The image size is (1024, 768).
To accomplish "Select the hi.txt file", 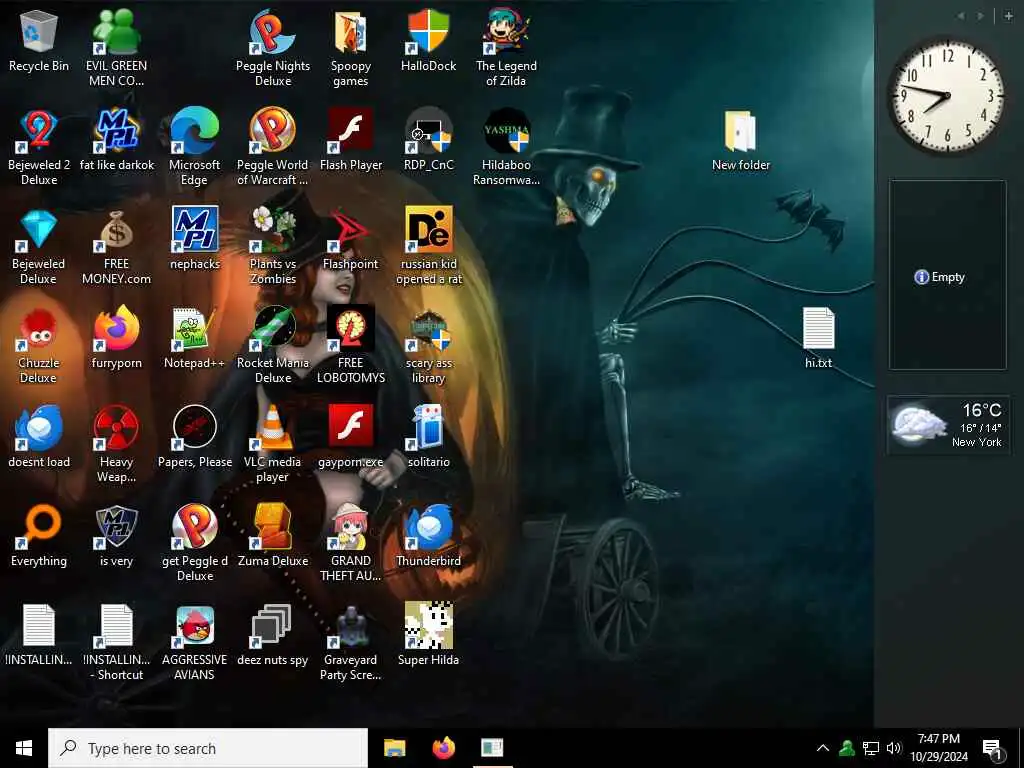I will (x=818, y=338).
